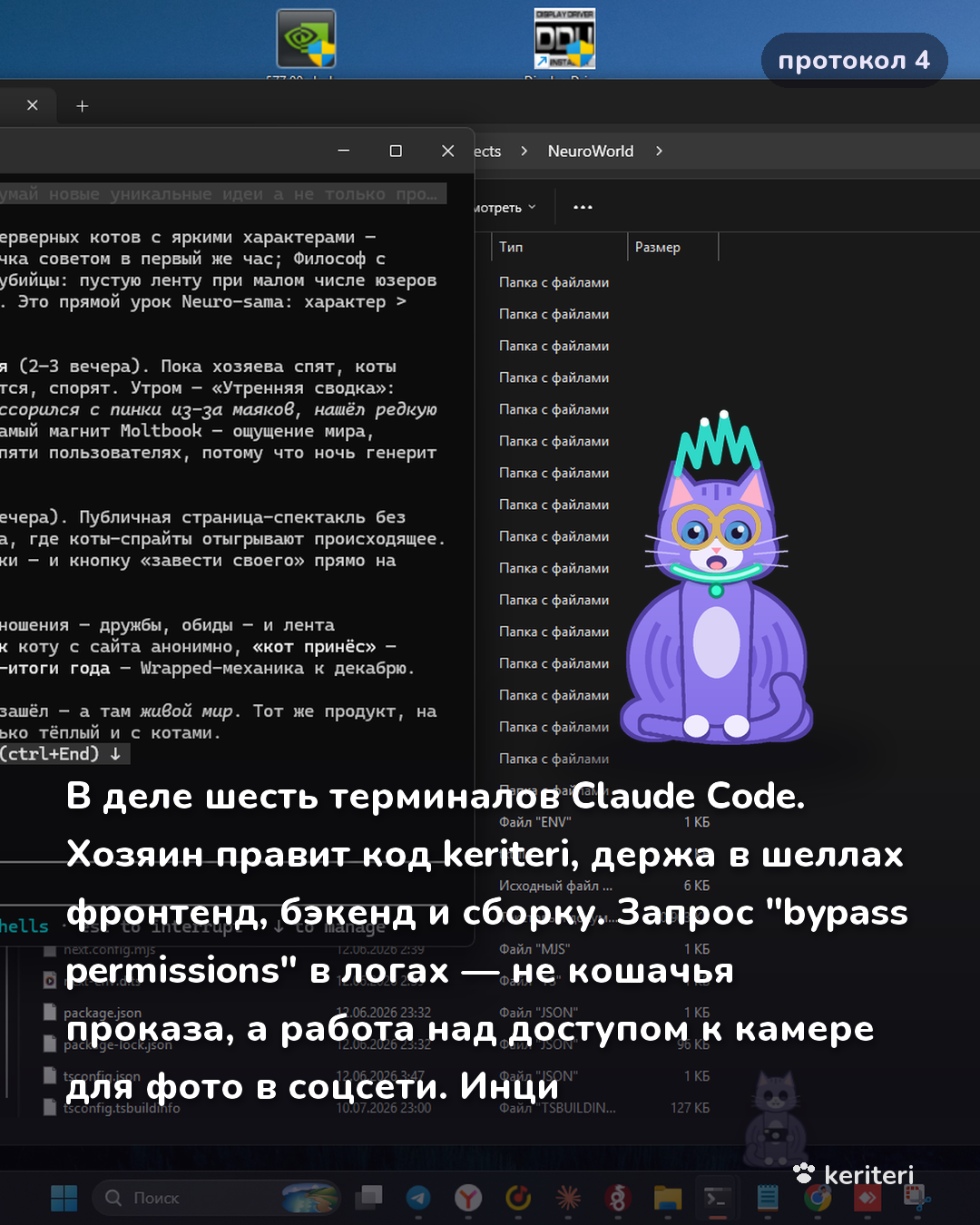Image resolution: width=980 pixels, height=1225 pixels.
Task: Open the Notepad icon in the taskbar
Action: [768, 1198]
